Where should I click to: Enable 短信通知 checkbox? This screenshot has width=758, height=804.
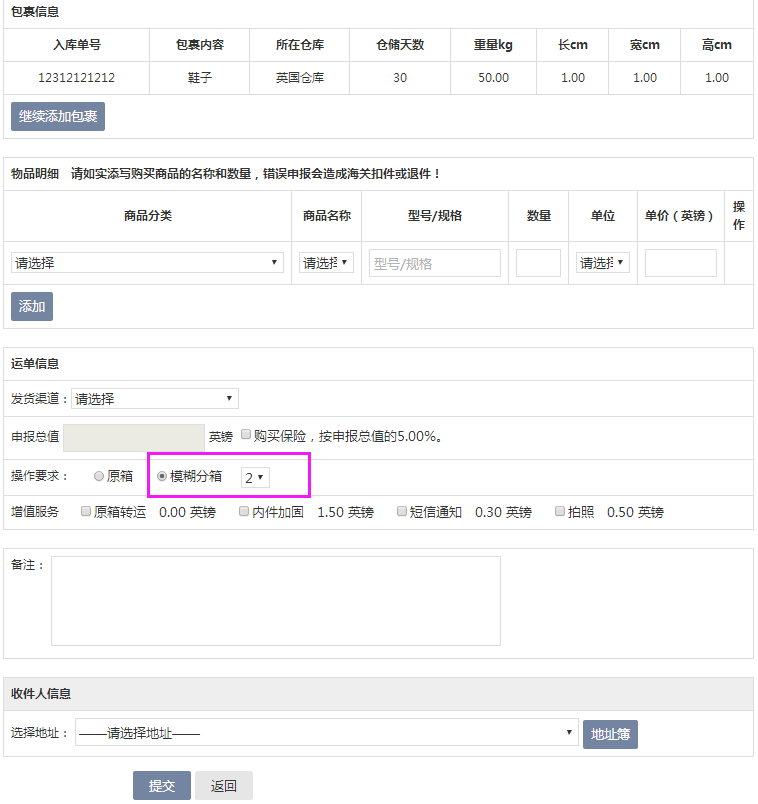[402, 511]
